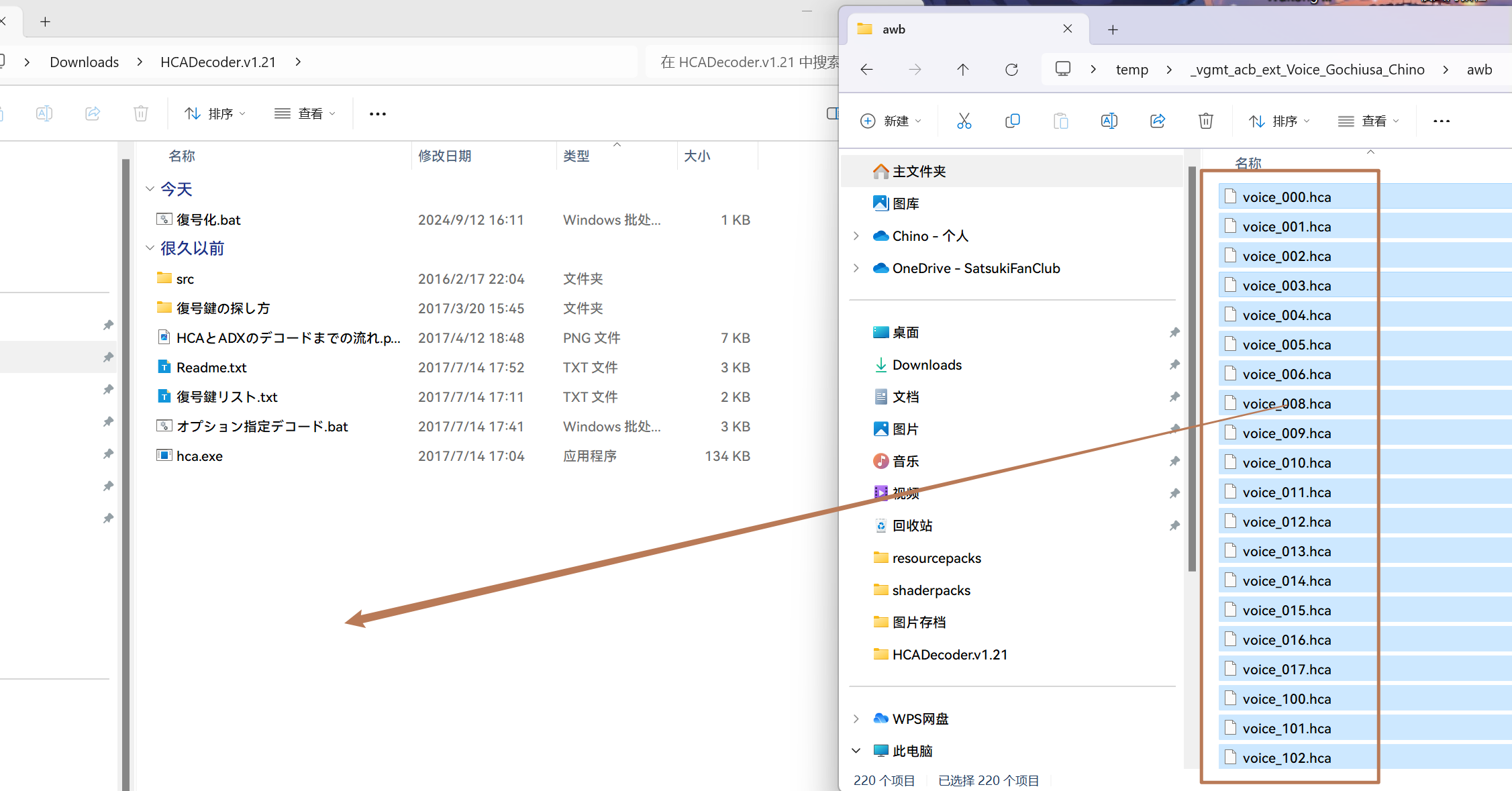
Task: Click the Share icon in awb toolbar
Action: 1157,121
